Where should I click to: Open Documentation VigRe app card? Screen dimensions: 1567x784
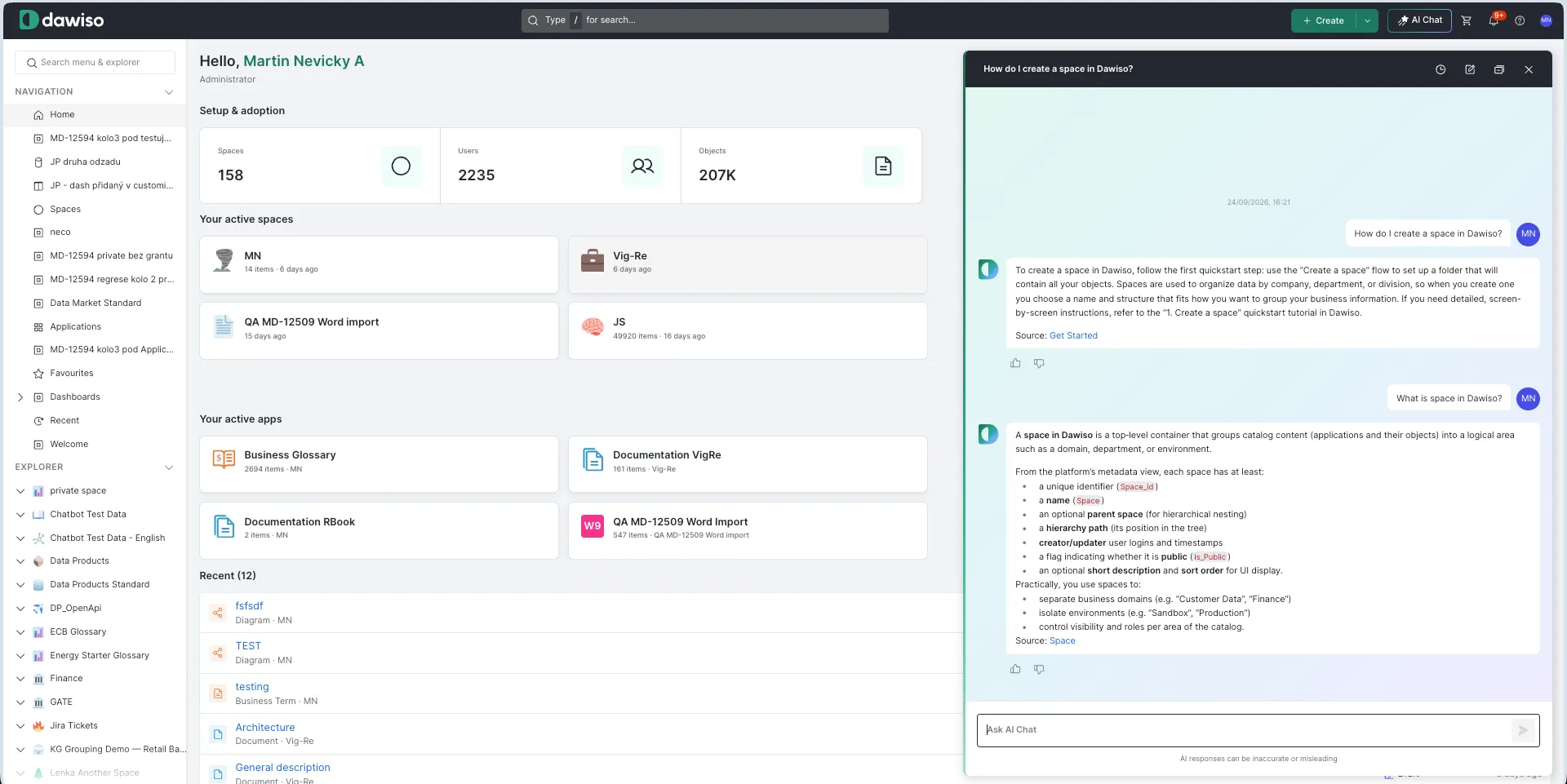point(748,464)
